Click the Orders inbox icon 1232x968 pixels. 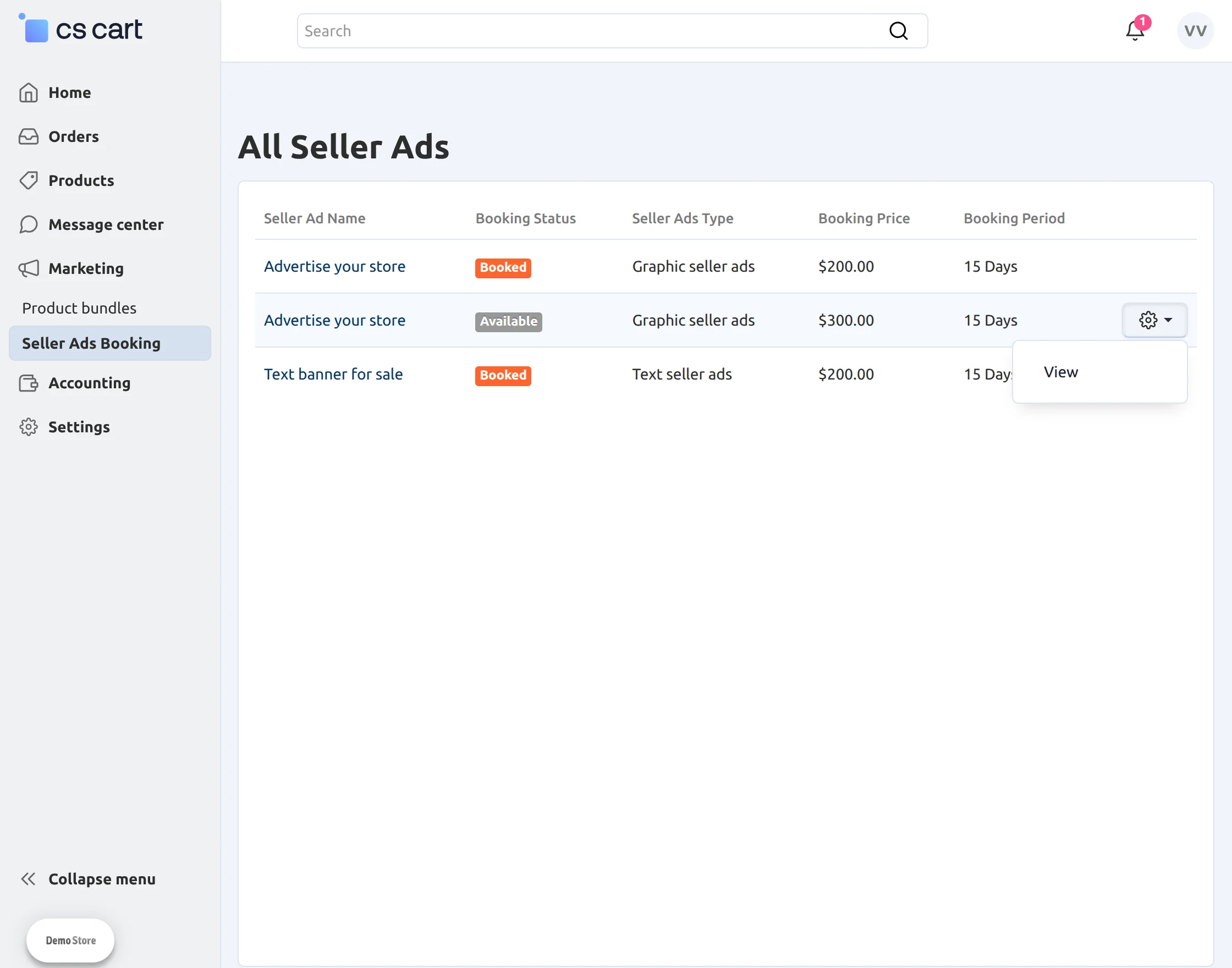[x=29, y=136]
